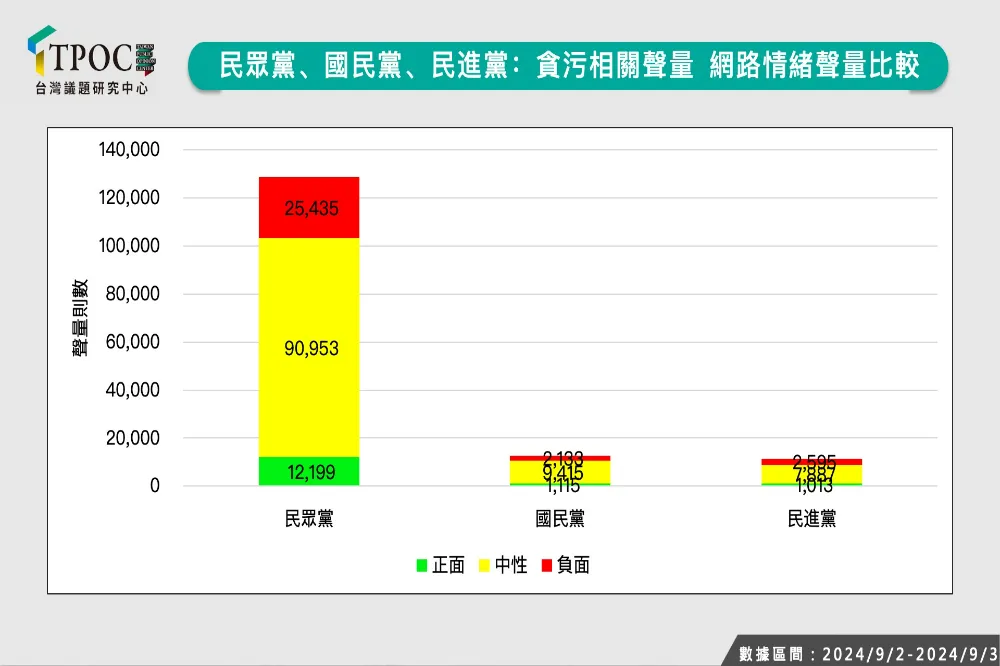Viewport: 1000px width, 666px height.
Task: Click the 120,000 axis value
Action: click(129, 197)
